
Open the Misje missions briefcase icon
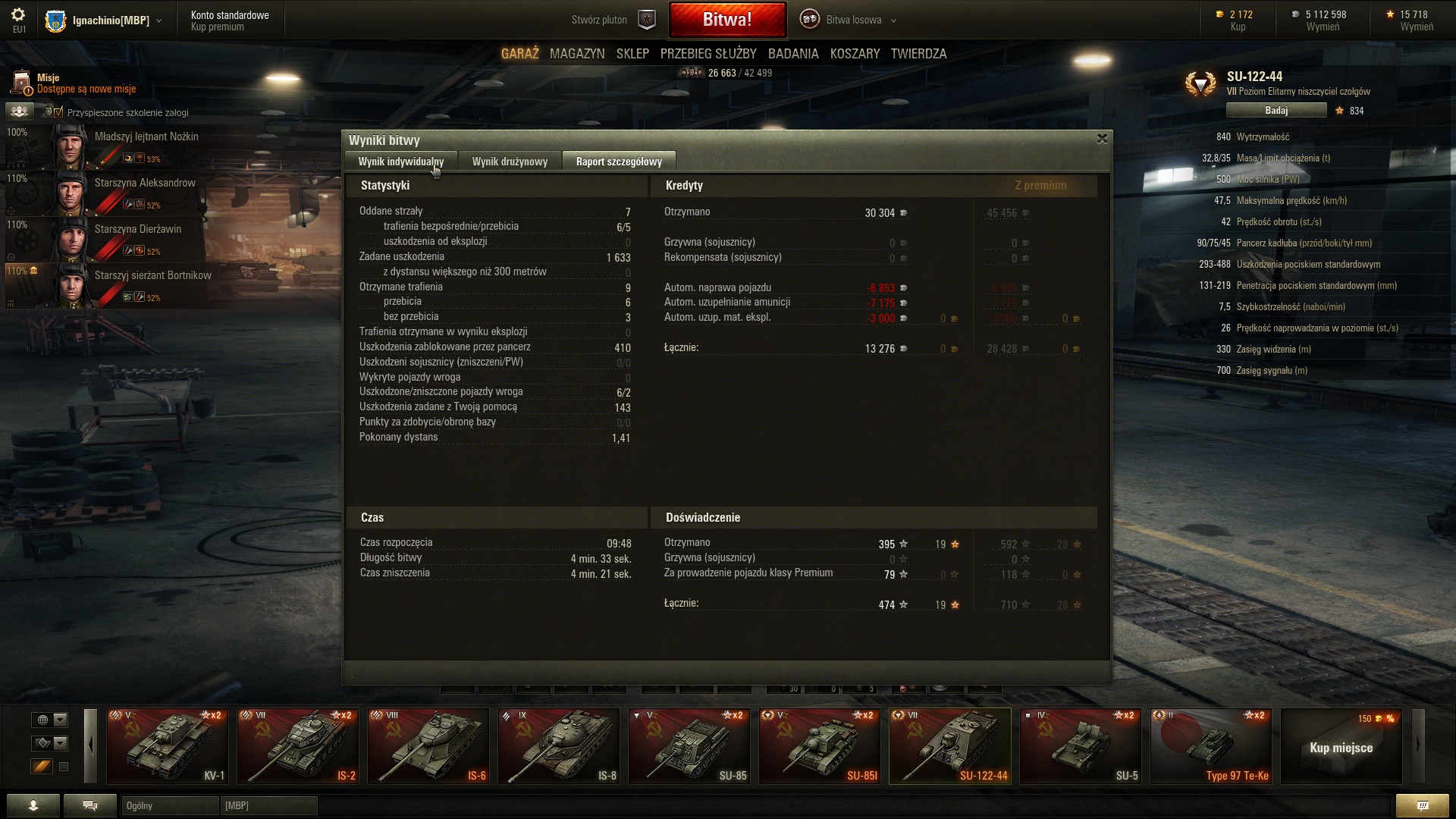(21, 83)
